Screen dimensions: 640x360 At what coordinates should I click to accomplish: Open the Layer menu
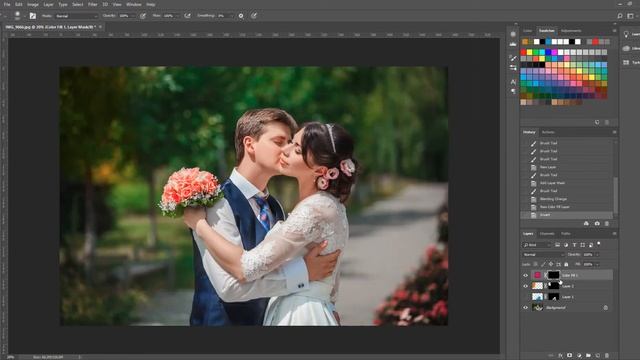(x=48, y=4)
